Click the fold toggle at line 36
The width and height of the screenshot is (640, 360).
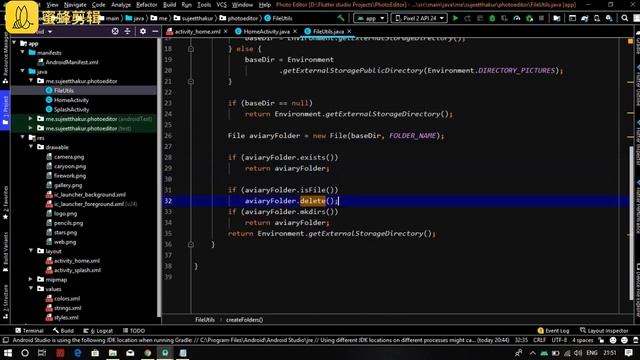pos(191,244)
